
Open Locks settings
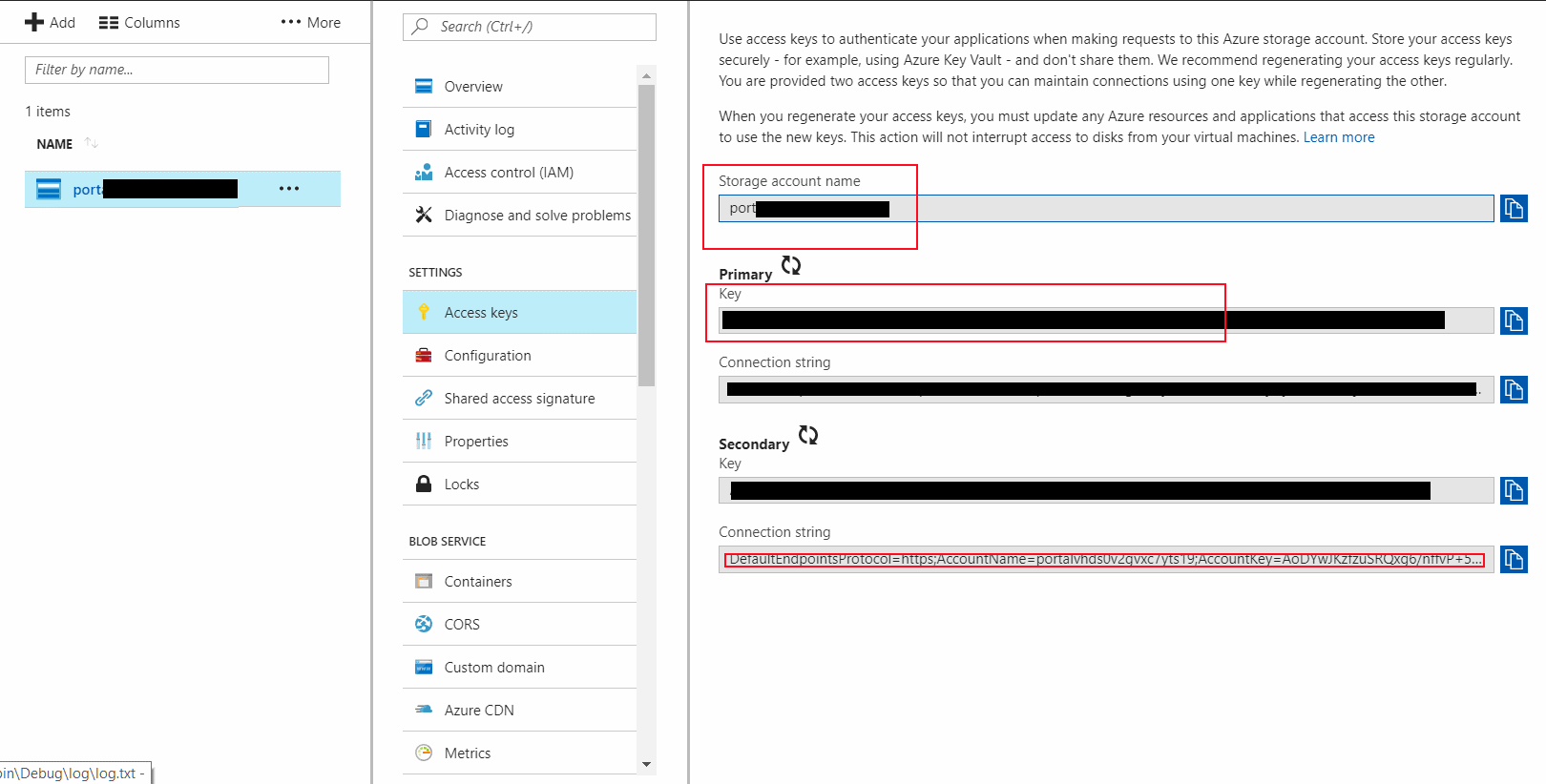[519, 484]
